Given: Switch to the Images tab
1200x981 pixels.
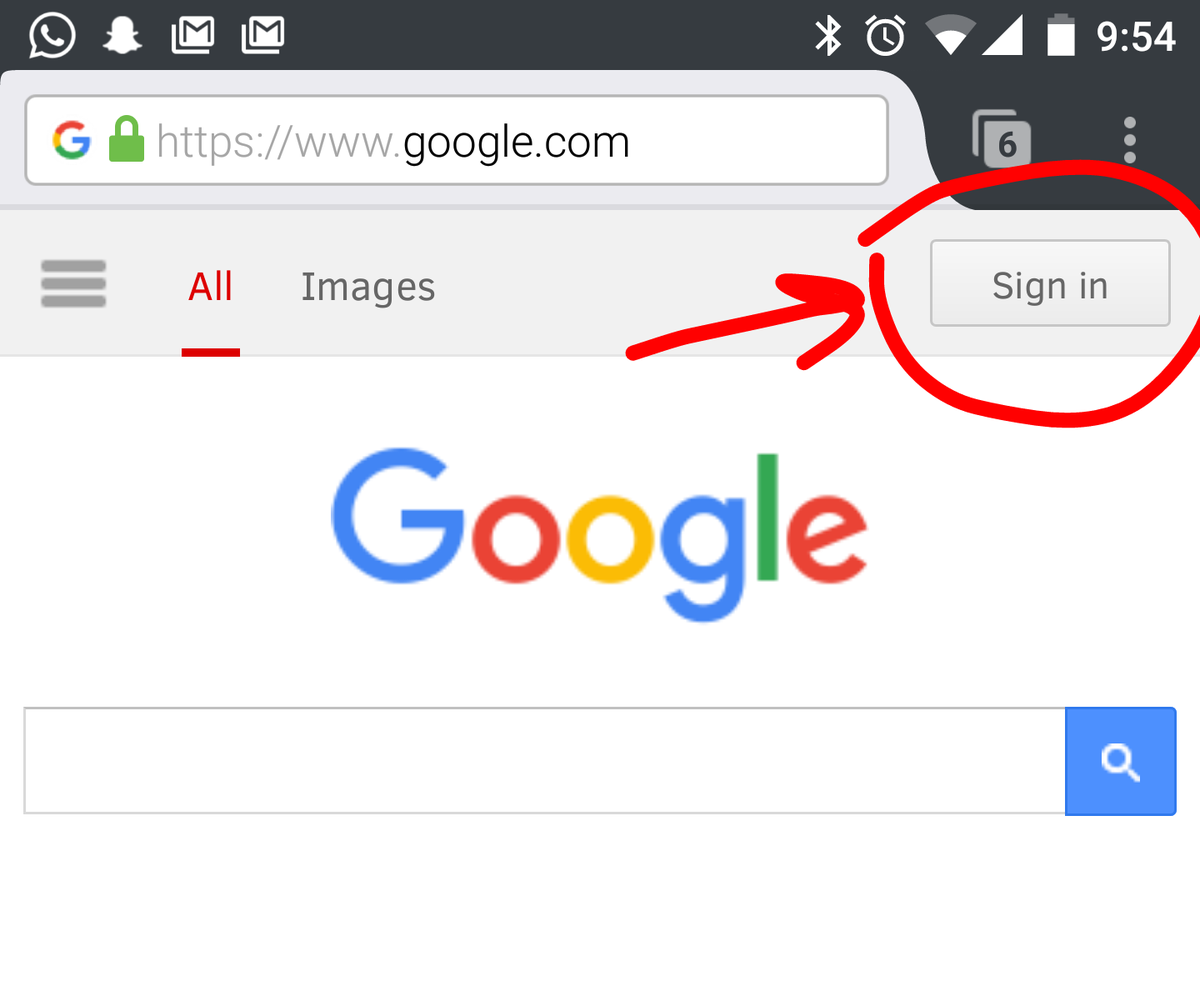Looking at the screenshot, I should tap(368, 288).
